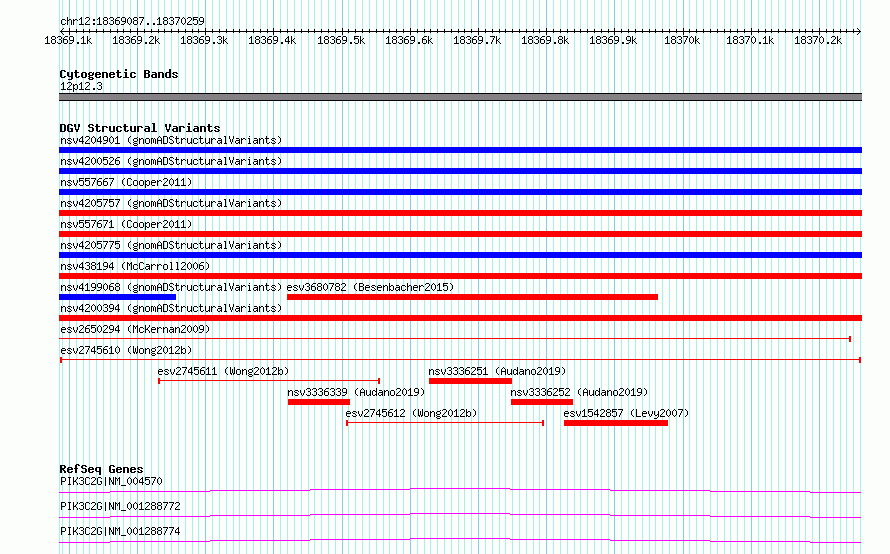
Task: Select the nsv3336339 Audano2019 red bar
Action: [319, 402]
